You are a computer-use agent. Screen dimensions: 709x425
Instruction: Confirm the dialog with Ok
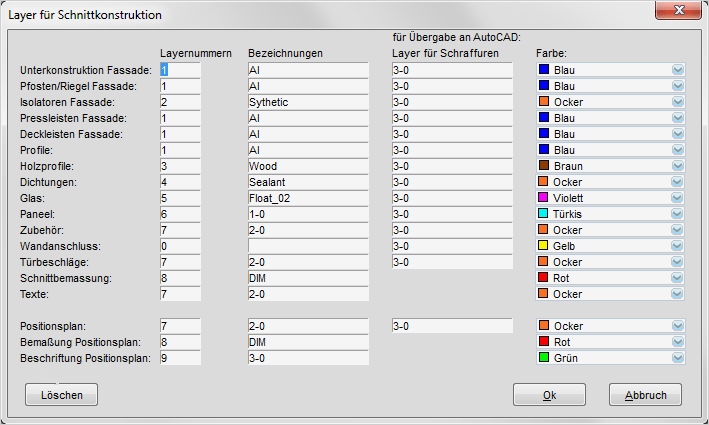549,395
